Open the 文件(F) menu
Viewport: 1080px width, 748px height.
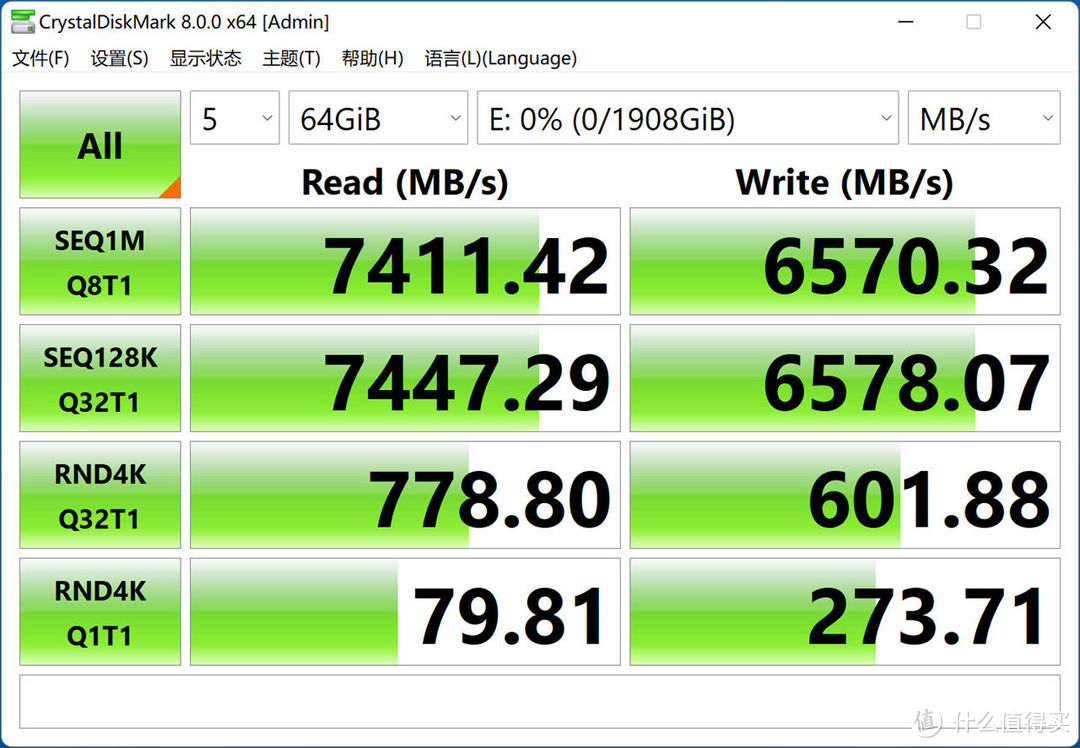coord(41,58)
